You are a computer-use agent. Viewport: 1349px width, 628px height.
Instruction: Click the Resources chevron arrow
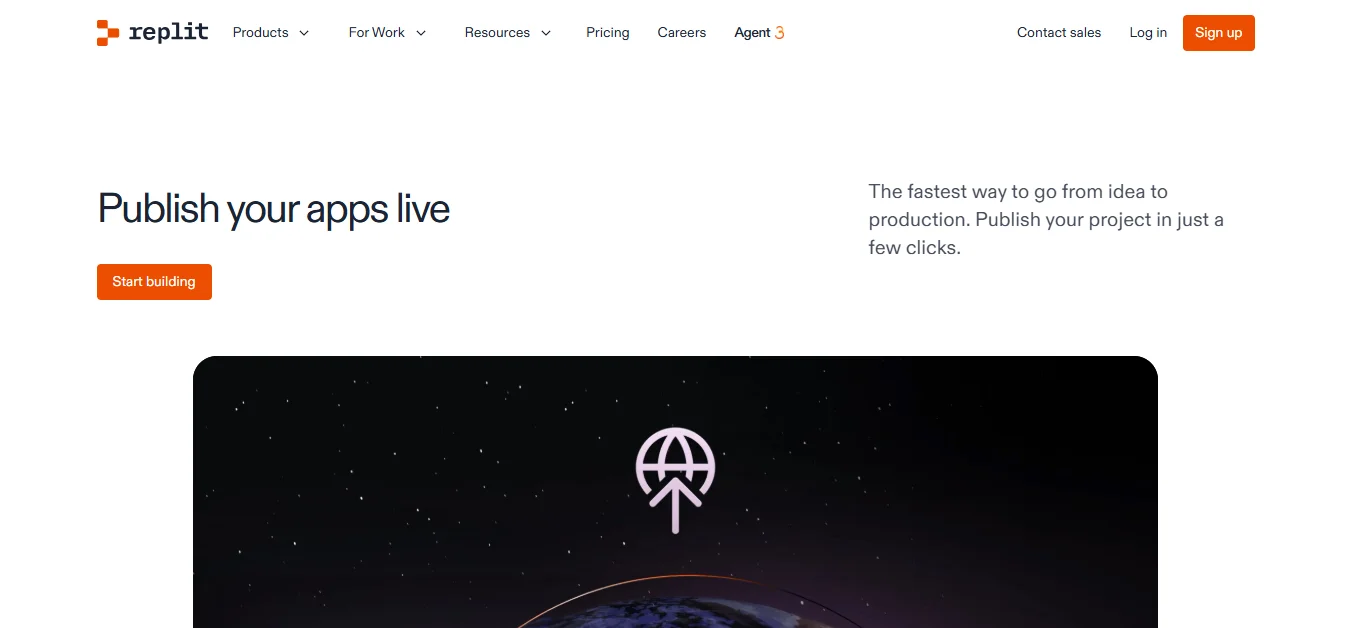pyautogui.click(x=546, y=33)
